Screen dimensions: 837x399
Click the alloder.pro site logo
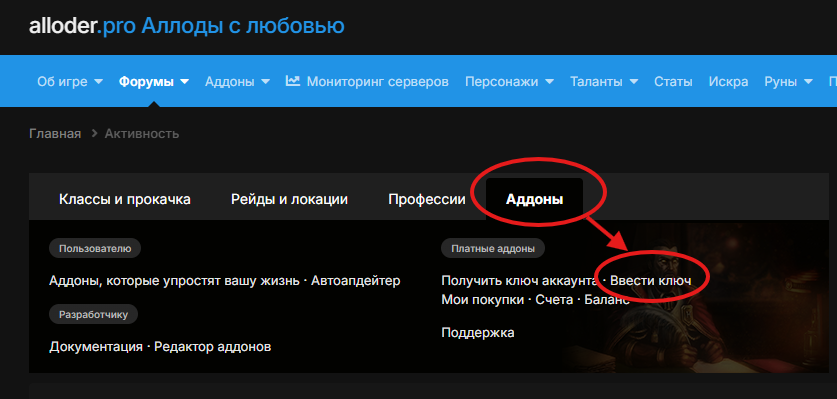[187, 26]
